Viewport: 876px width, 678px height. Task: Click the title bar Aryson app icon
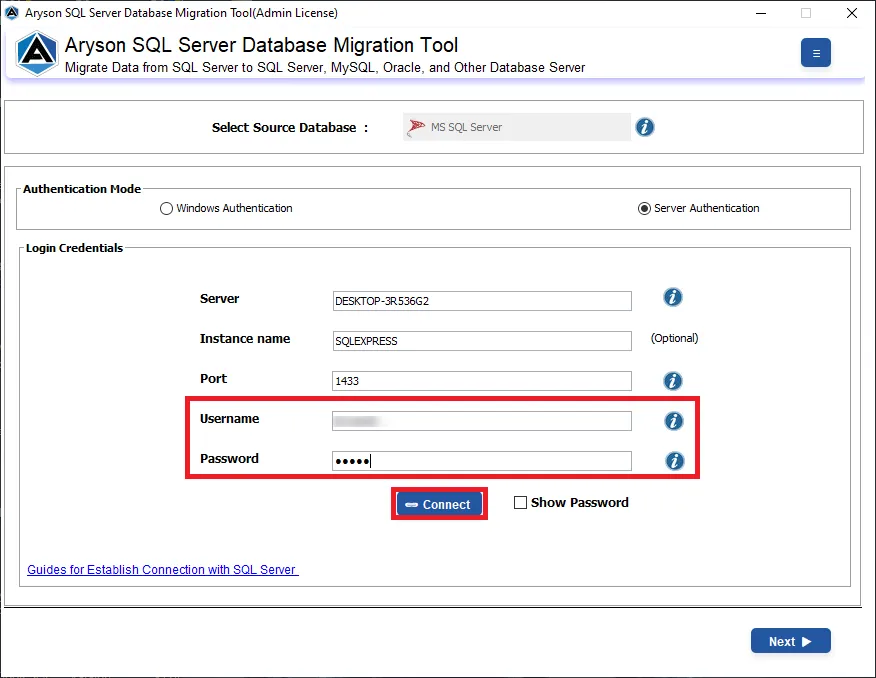point(12,13)
